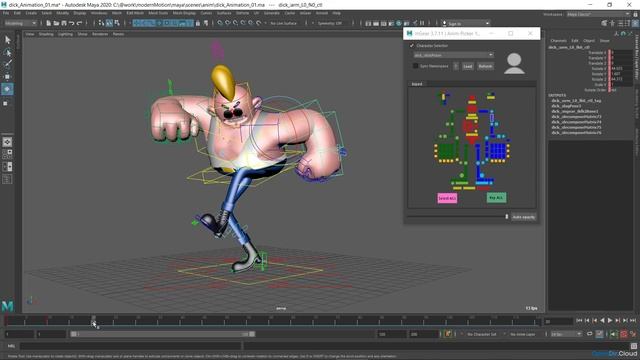Open the File menu
The height and width of the screenshot is (360, 640).
tap(6, 13)
